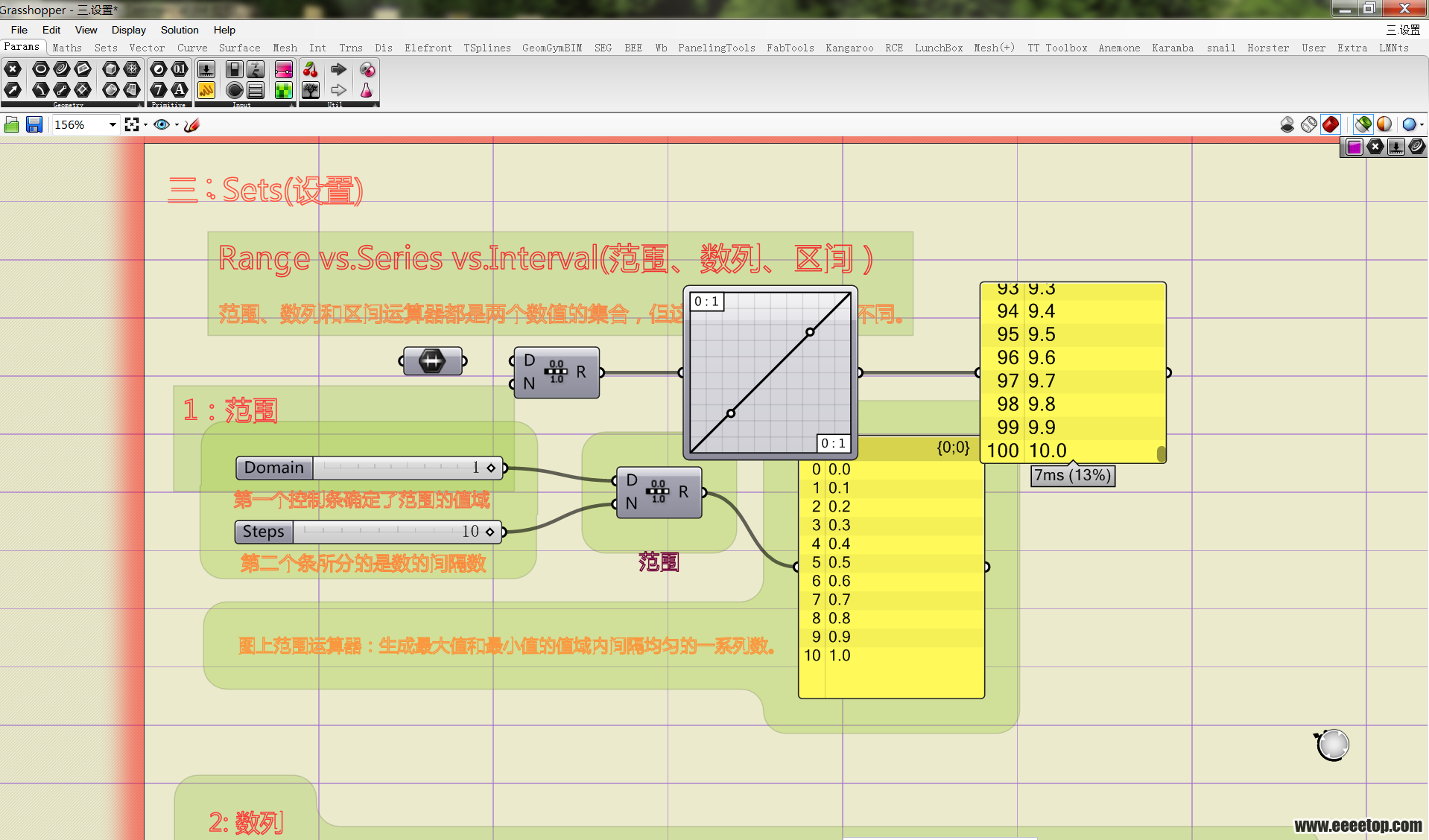
Task: Open preview mesh quality dropdown arrow
Action: 1422,124
